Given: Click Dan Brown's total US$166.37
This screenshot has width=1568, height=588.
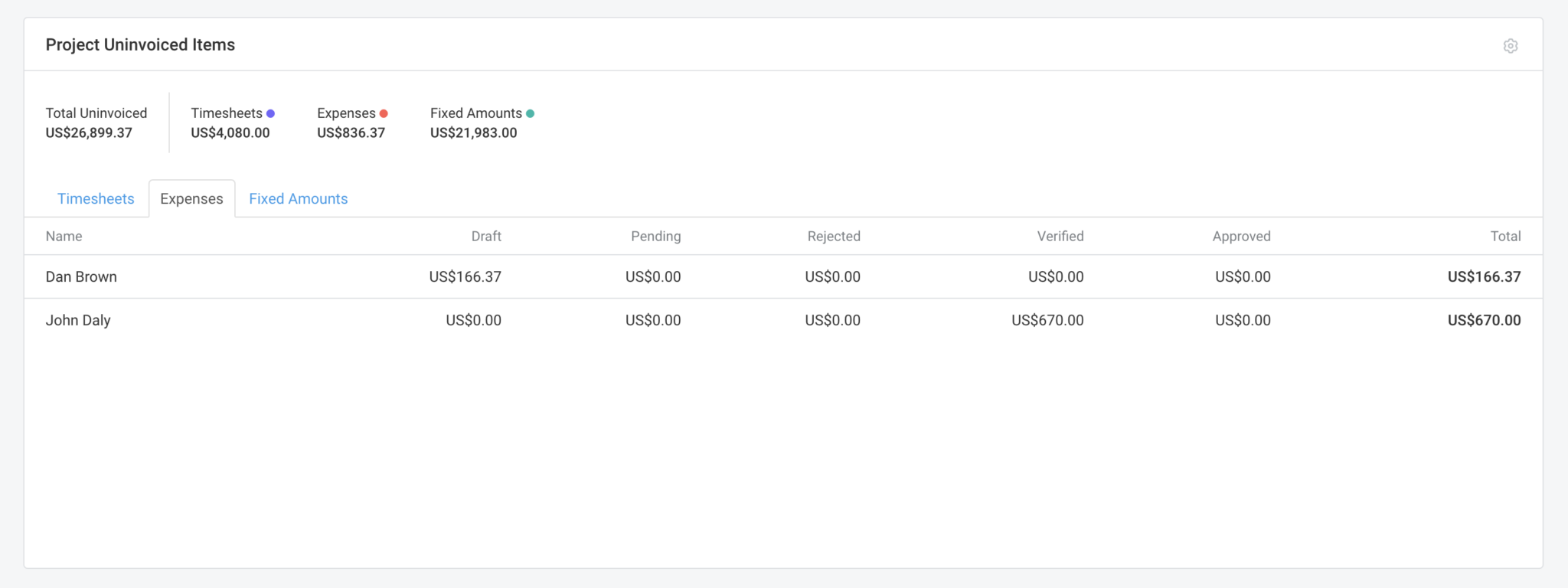Looking at the screenshot, I should click(x=1484, y=276).
